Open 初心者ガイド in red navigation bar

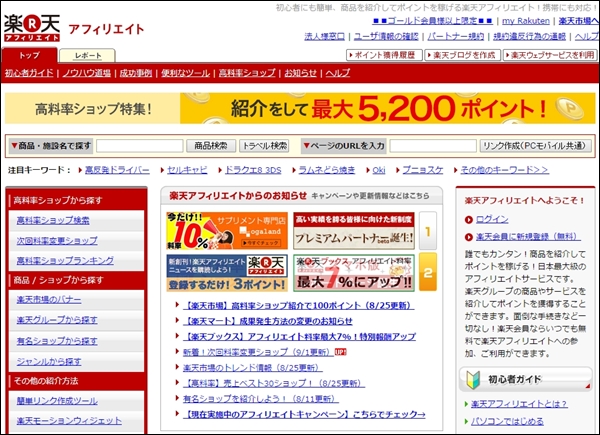coord(29,73)
